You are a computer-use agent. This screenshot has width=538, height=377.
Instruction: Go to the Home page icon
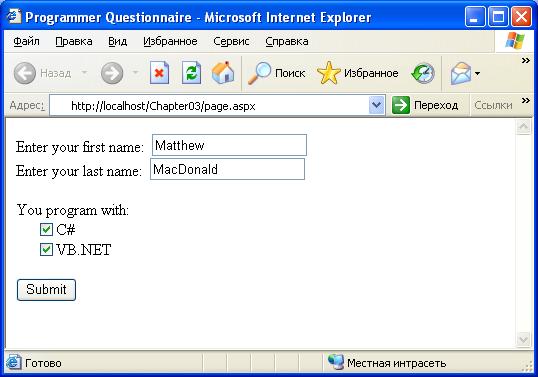pyautogui.click(x=223, y=73)
